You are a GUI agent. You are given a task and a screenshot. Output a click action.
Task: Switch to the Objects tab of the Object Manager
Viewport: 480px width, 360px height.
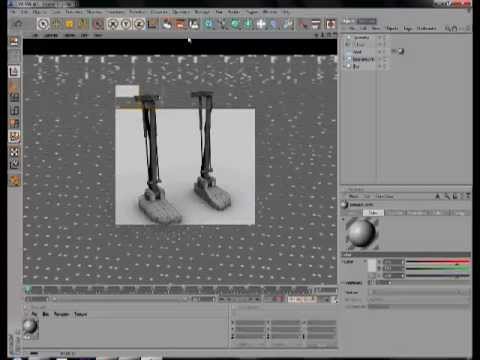(x=348, y=21)
